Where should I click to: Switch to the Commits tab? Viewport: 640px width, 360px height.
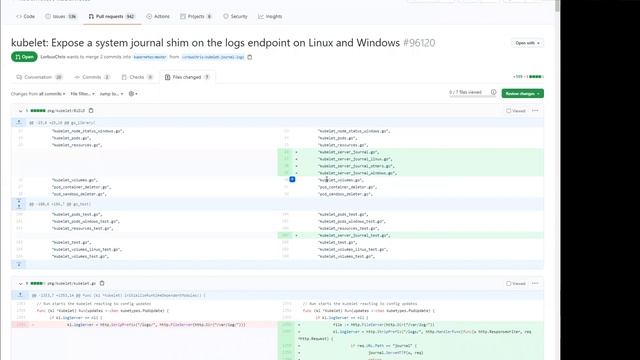92,77
